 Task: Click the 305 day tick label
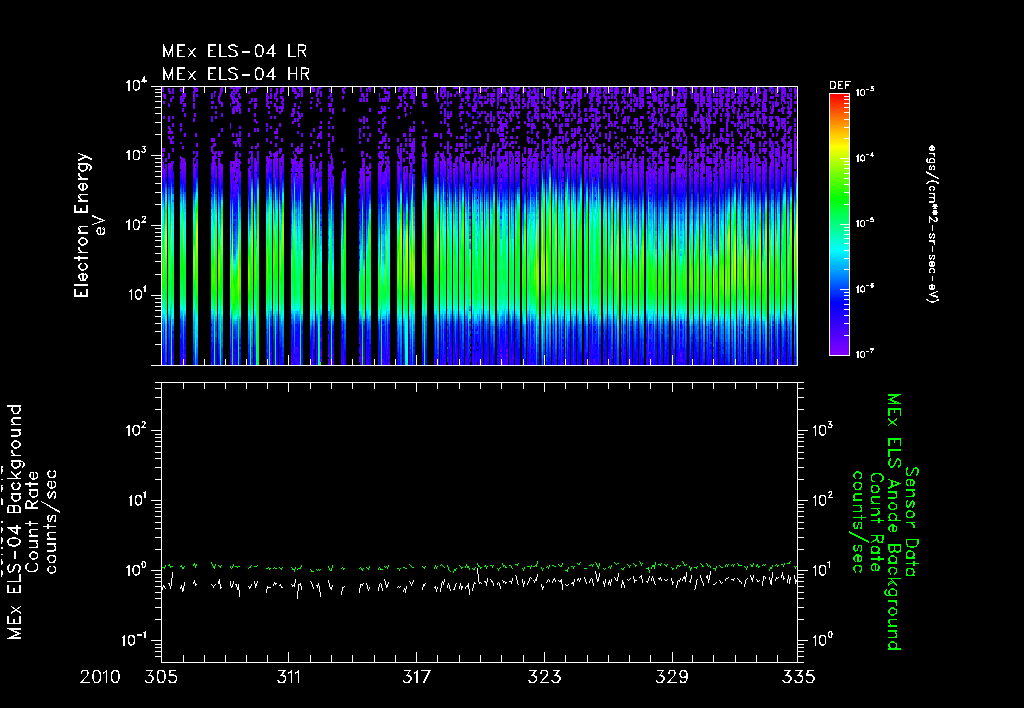[161, 677]
